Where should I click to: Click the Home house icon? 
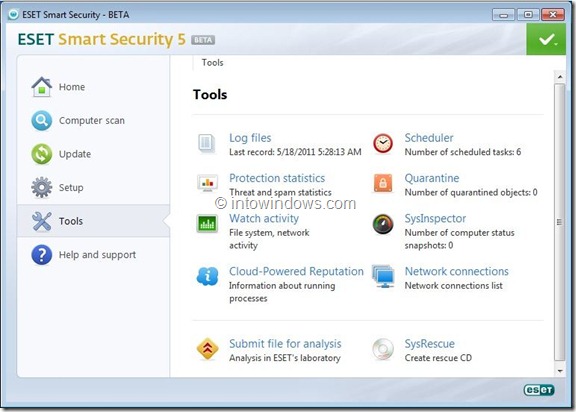pos(42,87)
